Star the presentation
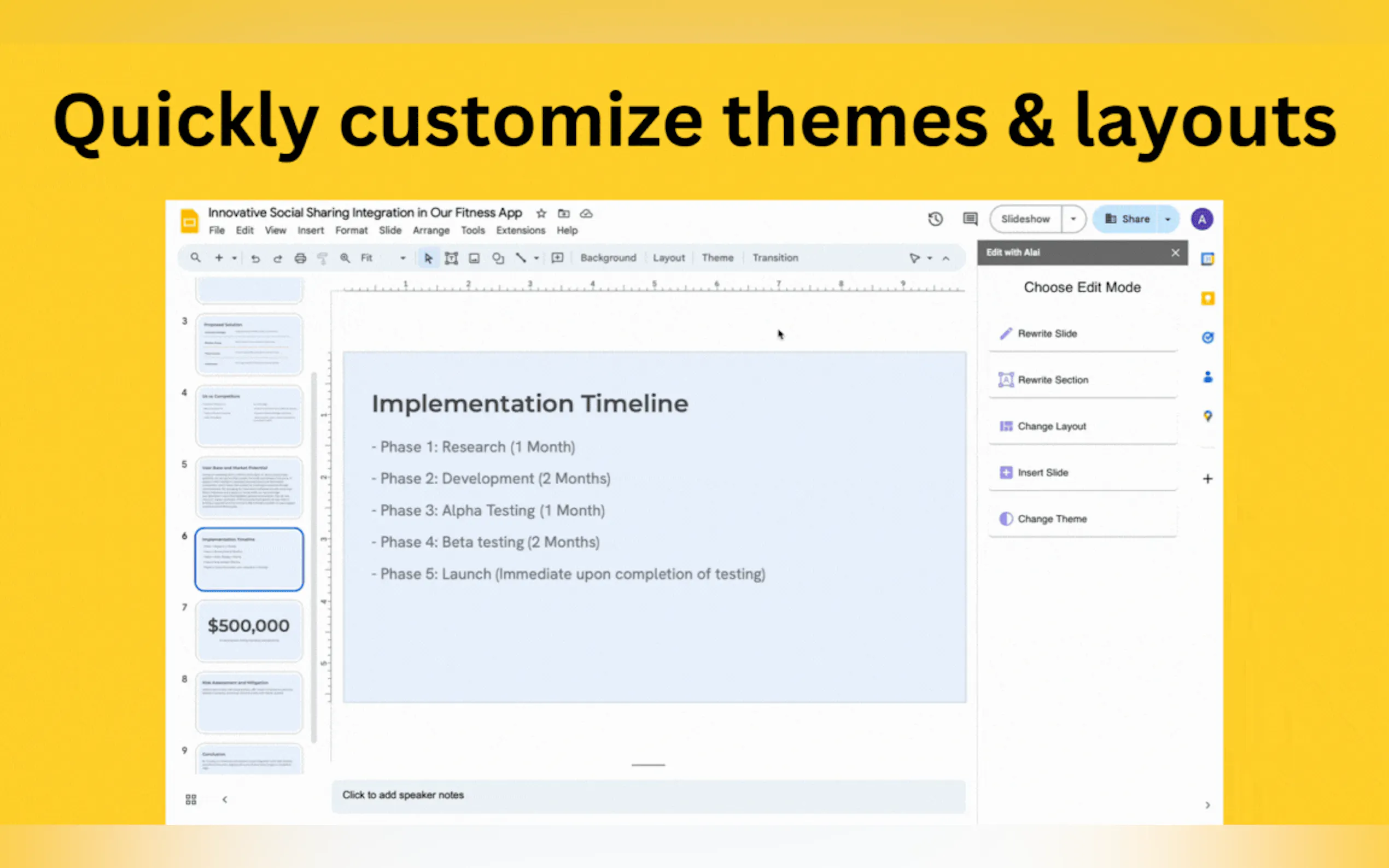 pos(541,214)
